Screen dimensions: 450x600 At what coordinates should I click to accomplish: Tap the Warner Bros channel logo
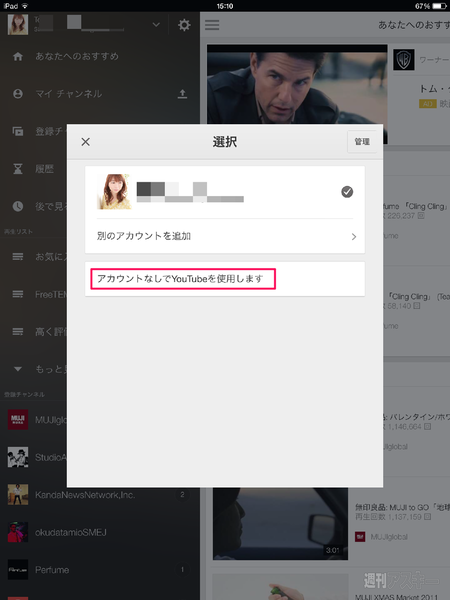pyautogui.click(x=404, y=60)
